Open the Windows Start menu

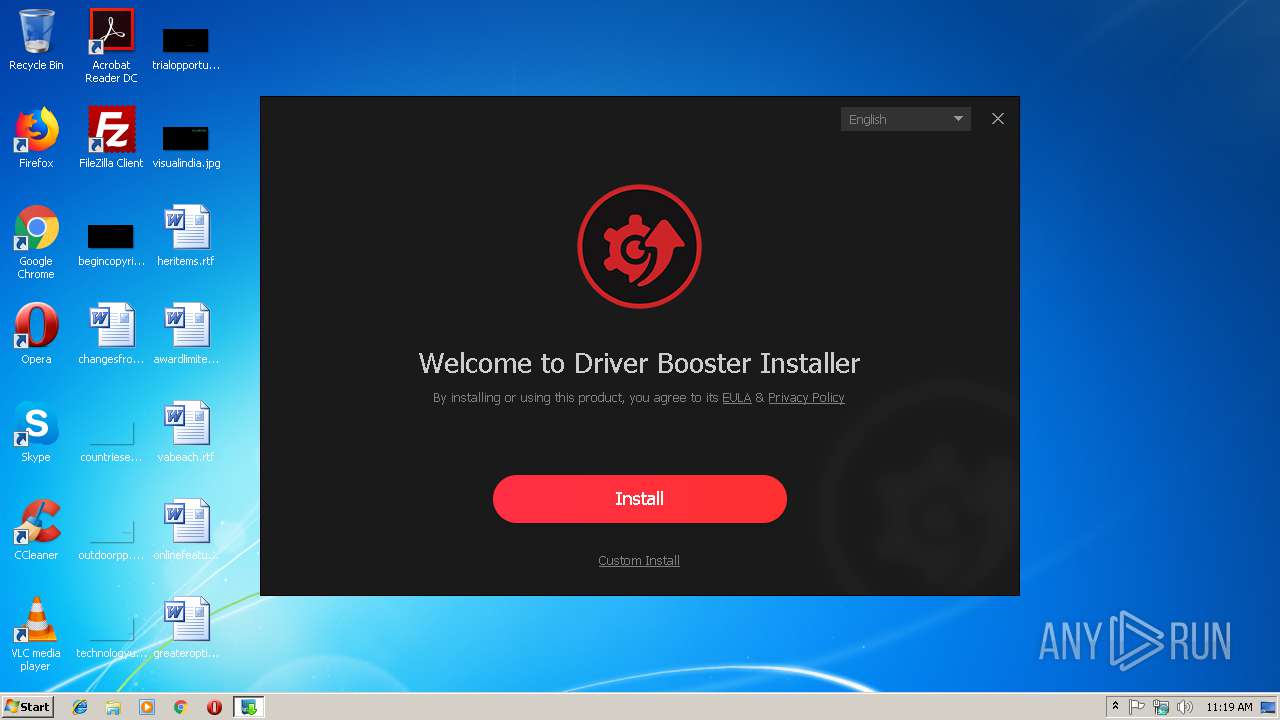coord(27,707)
